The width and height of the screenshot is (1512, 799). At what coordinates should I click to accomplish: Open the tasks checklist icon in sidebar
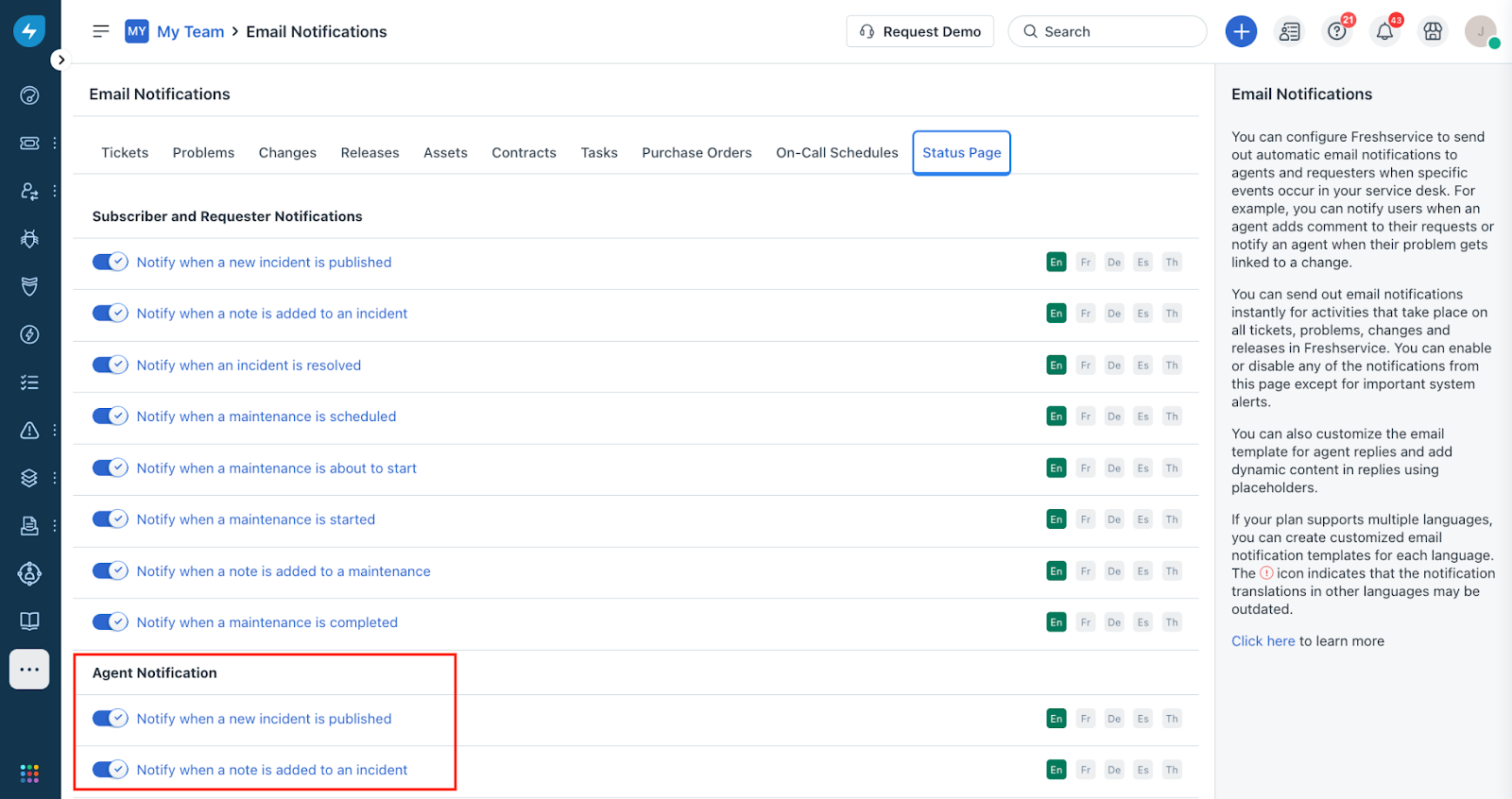(x=29, y=382)
